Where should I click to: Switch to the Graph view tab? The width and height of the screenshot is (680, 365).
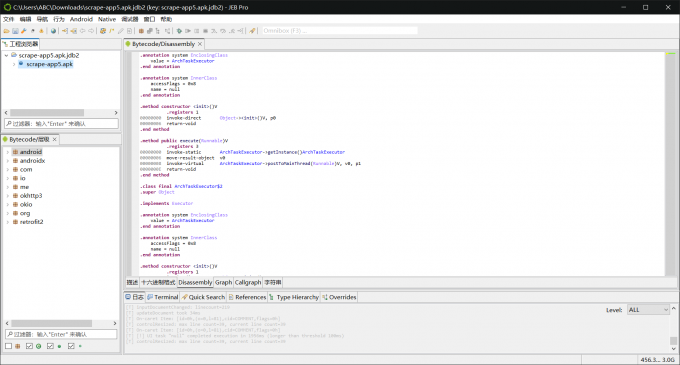pyautogui.click(x=223, y=282)
